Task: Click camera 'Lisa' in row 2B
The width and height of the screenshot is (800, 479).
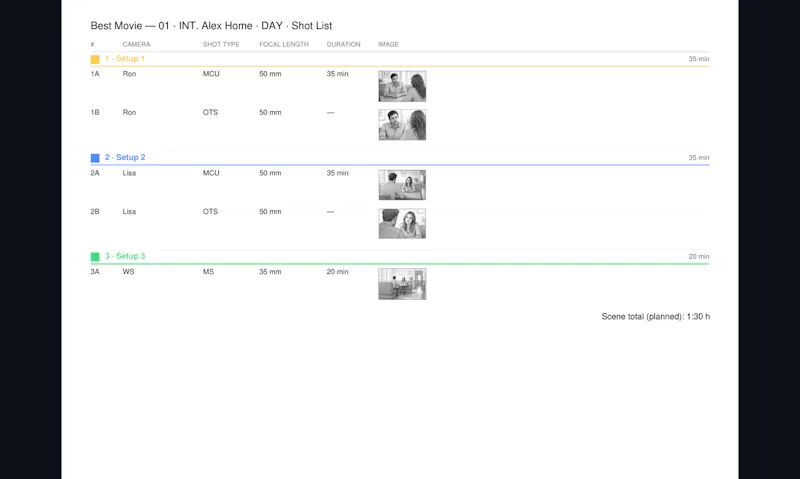Action: (x=129, y=211)
